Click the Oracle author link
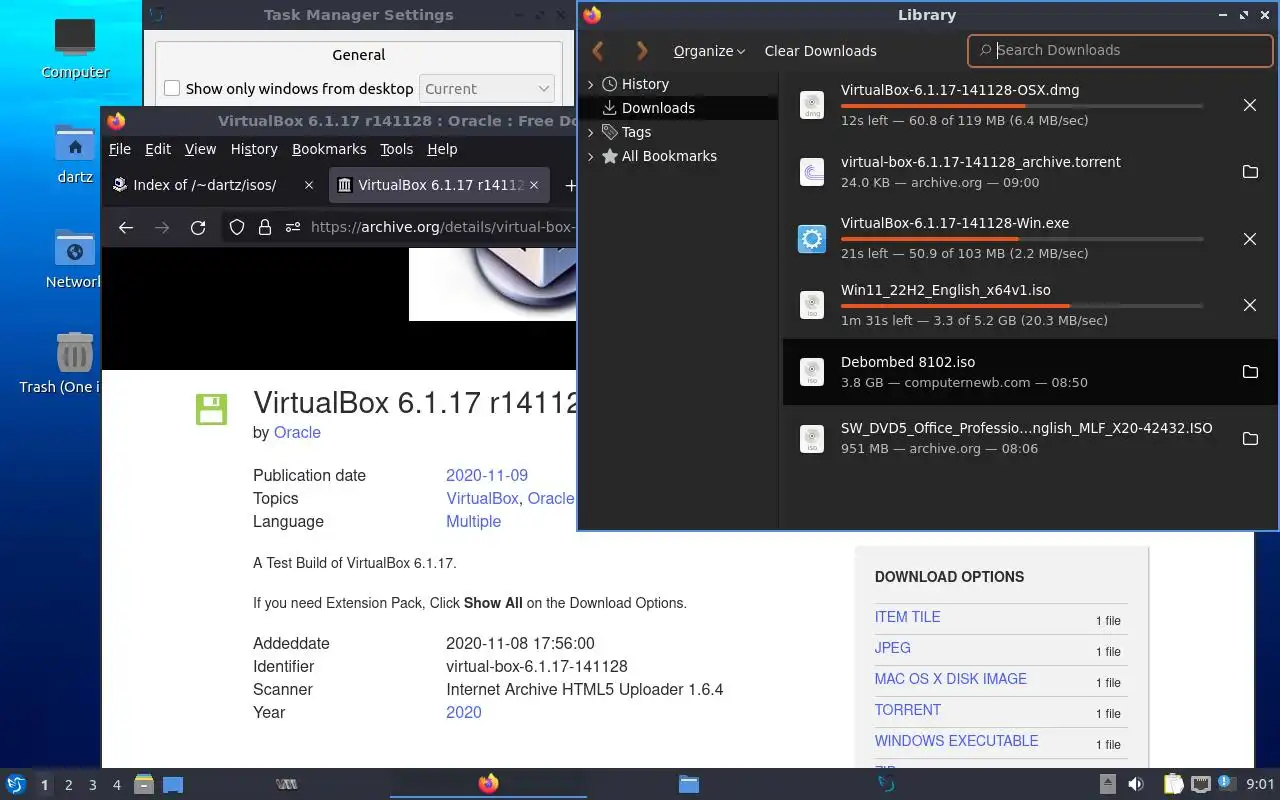Viewport: 1280px width, 800px height. tap(297, 433)
